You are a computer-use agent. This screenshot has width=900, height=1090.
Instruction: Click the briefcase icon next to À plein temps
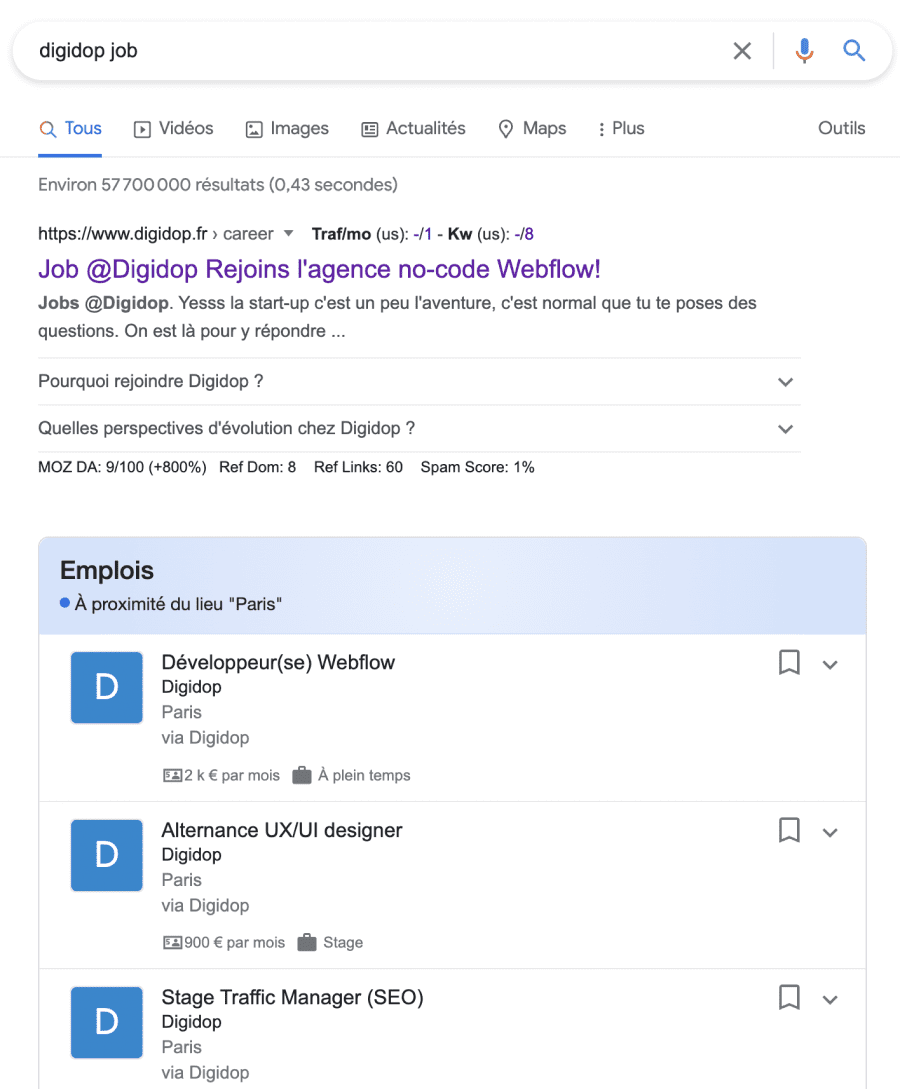[x=302, y=774]
